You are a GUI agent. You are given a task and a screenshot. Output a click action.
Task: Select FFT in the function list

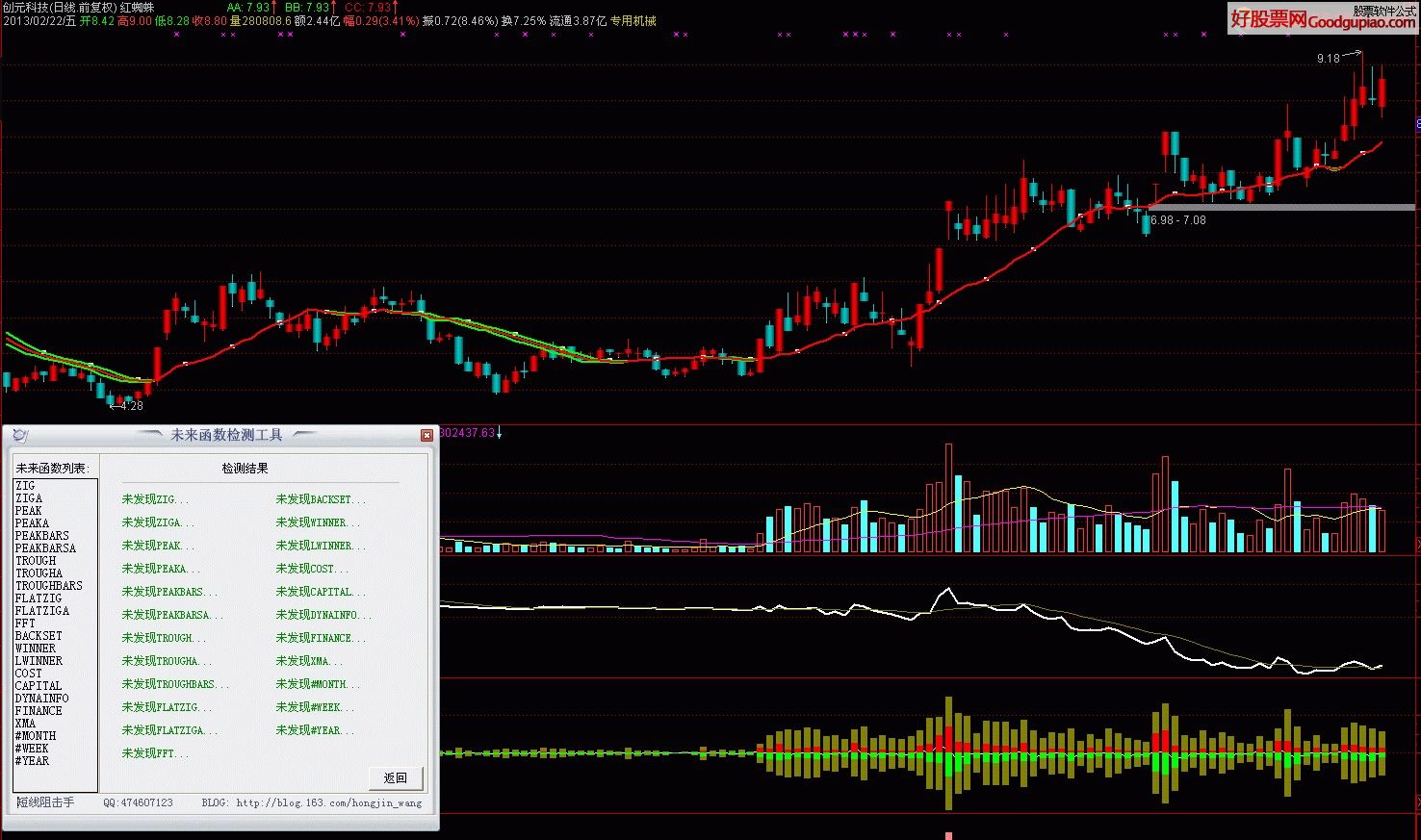[x=25, y=624]
